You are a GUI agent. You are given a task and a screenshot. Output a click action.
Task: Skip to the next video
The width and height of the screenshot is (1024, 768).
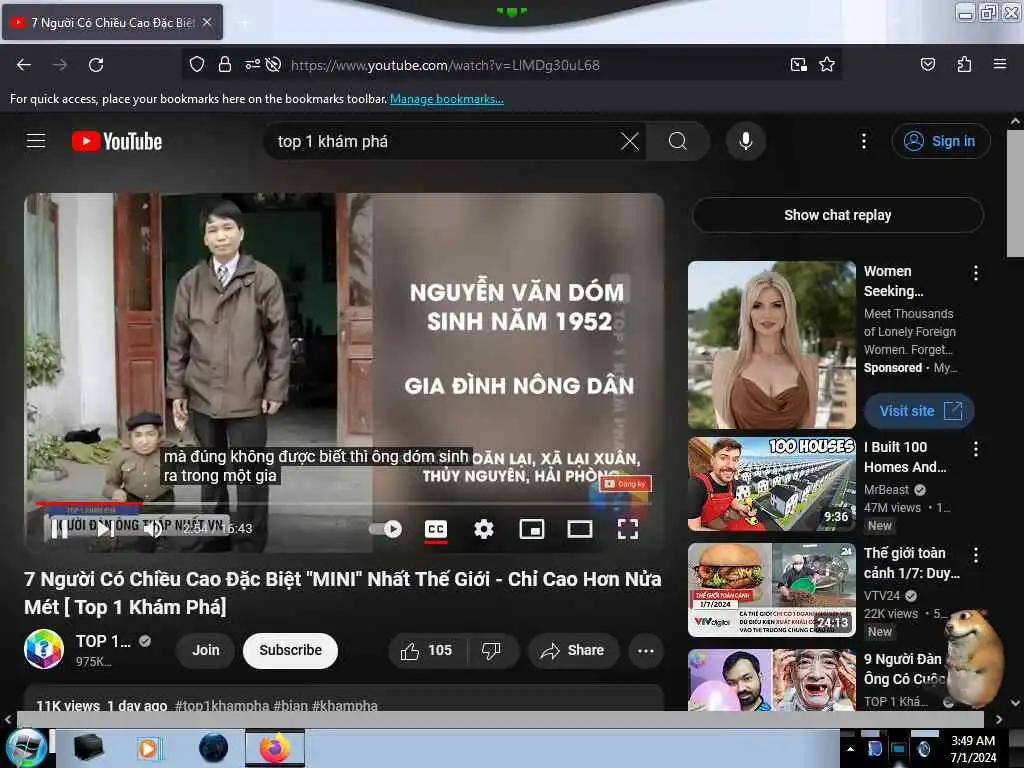tap(106, 529)
